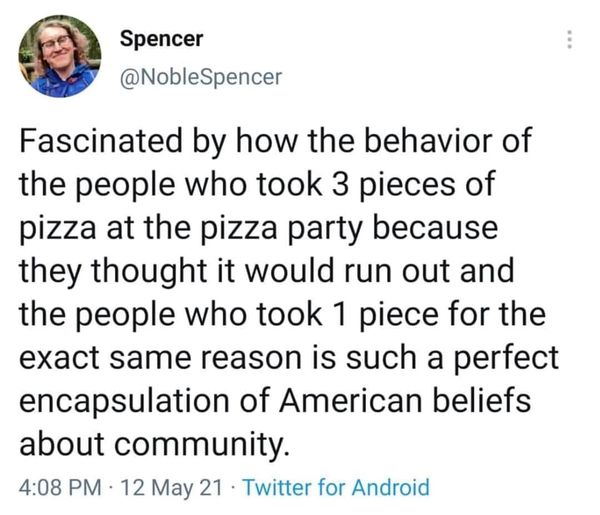Screen dimensions: 600x515
Task: Click the 4:08 PM timestamp
Action: point(58,488)
